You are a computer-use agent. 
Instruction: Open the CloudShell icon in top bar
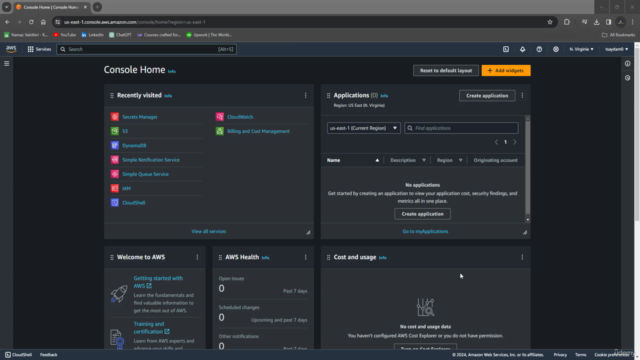click(506, 49)
